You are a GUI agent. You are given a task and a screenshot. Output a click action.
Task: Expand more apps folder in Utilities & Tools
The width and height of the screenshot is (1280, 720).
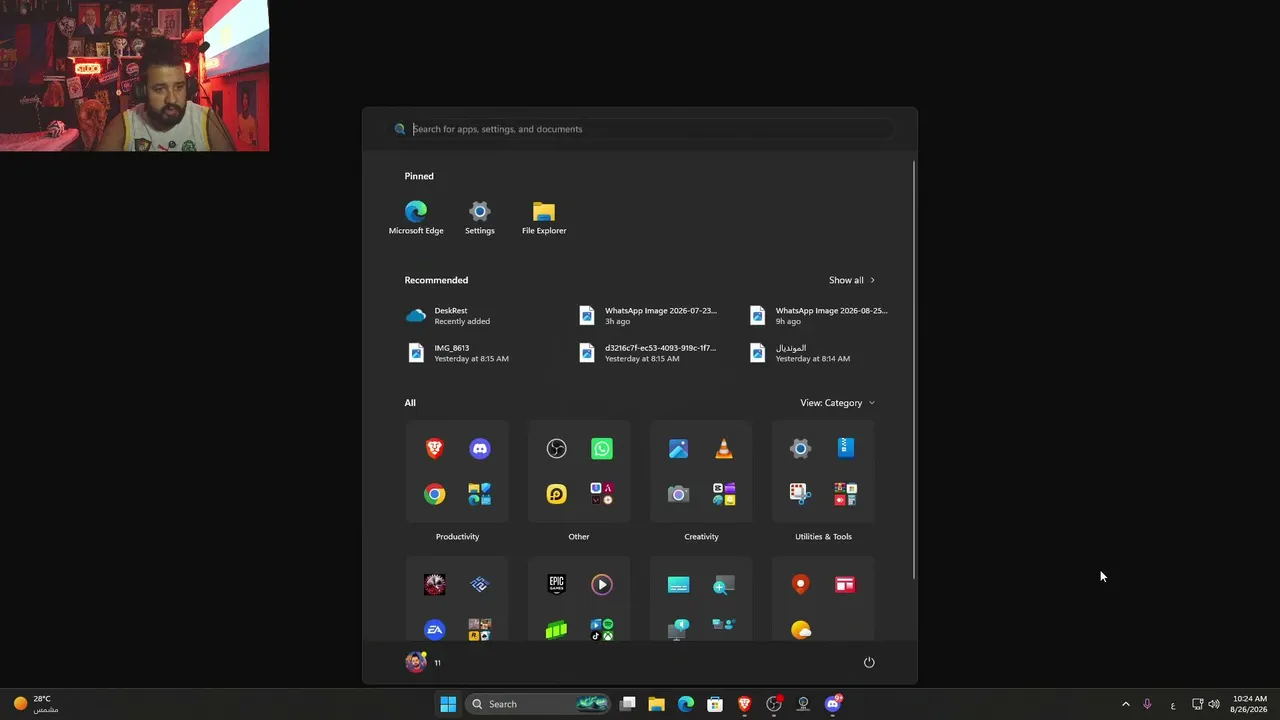845,494
